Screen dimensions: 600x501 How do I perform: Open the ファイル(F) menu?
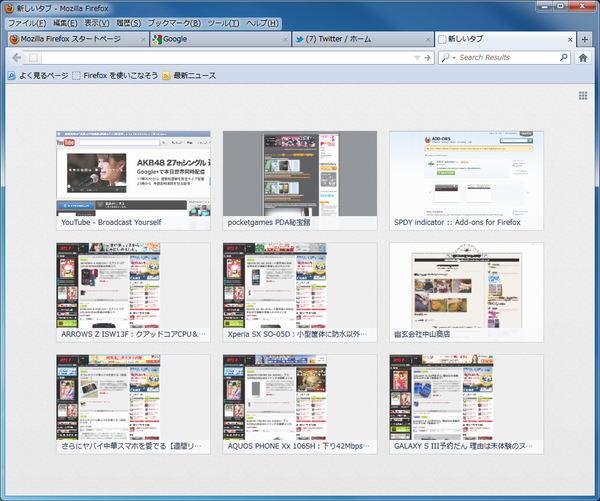point(27,23)
